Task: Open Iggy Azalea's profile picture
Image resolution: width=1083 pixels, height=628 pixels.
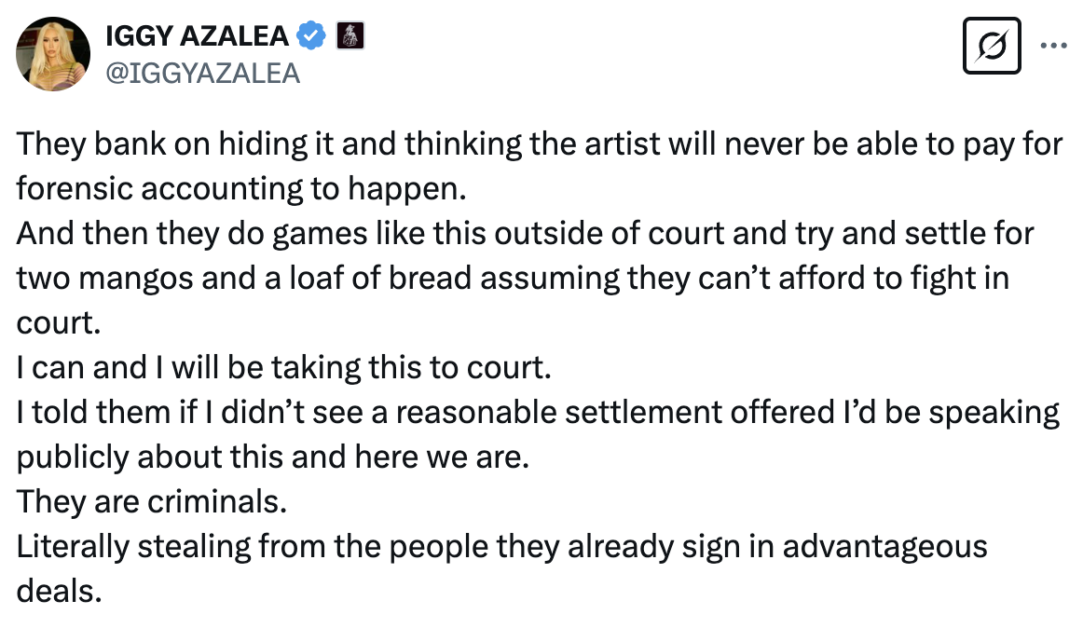Action: point(53,54)
